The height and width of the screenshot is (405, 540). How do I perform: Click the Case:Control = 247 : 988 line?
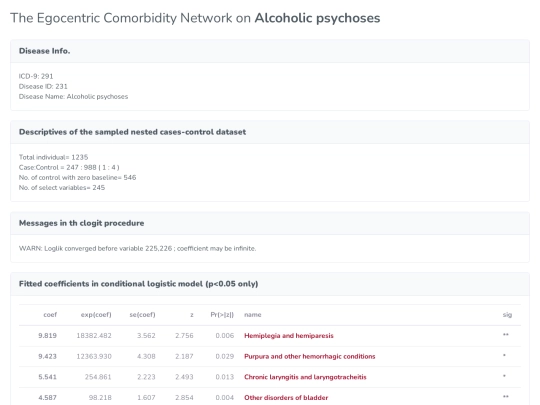coord(69,167)
